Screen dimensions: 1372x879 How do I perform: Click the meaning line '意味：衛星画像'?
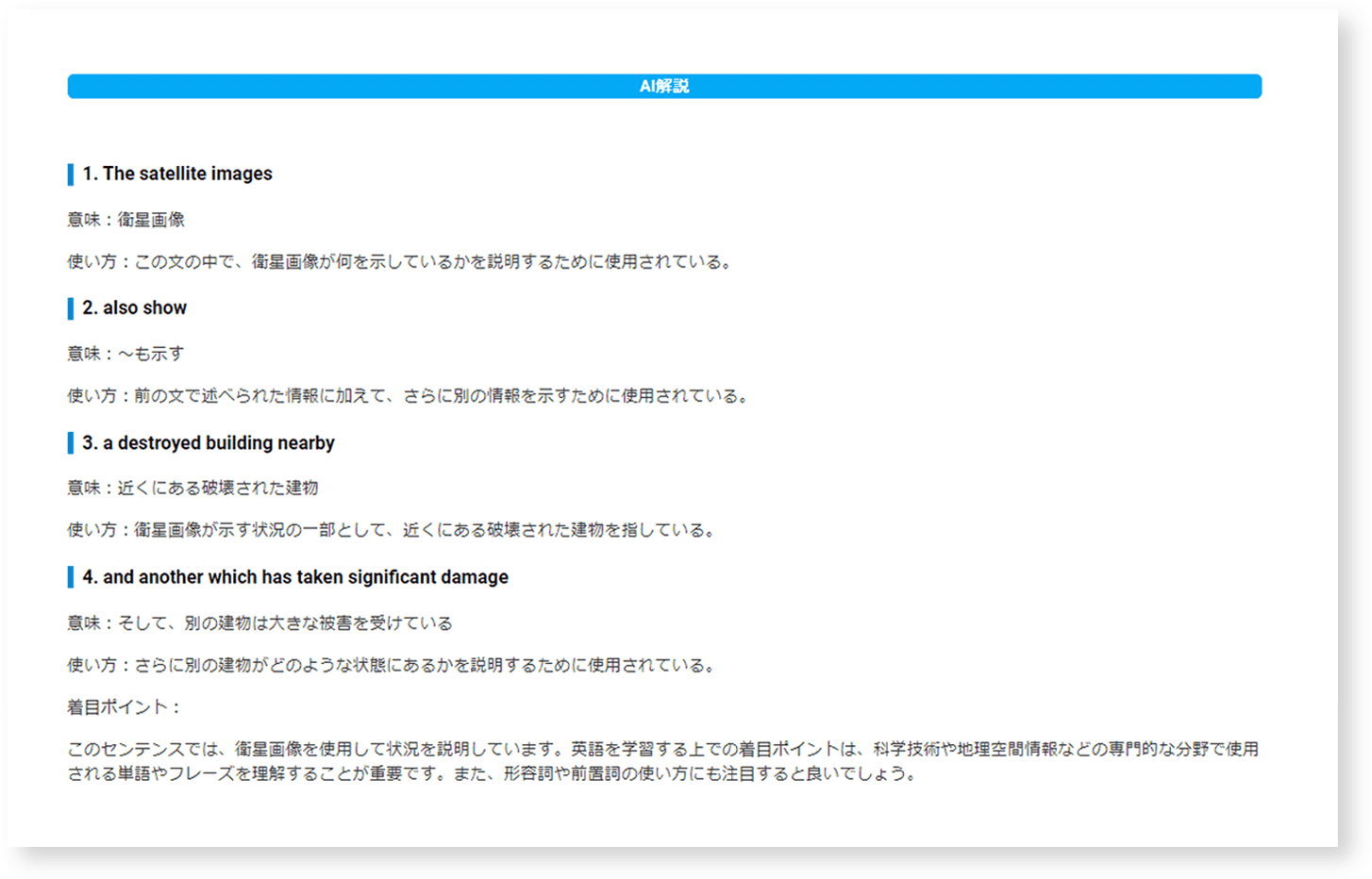point(125,220)
